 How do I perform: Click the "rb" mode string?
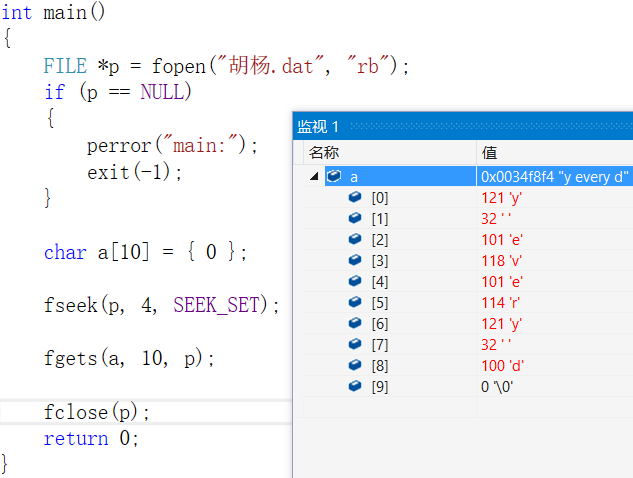point(367,65)
